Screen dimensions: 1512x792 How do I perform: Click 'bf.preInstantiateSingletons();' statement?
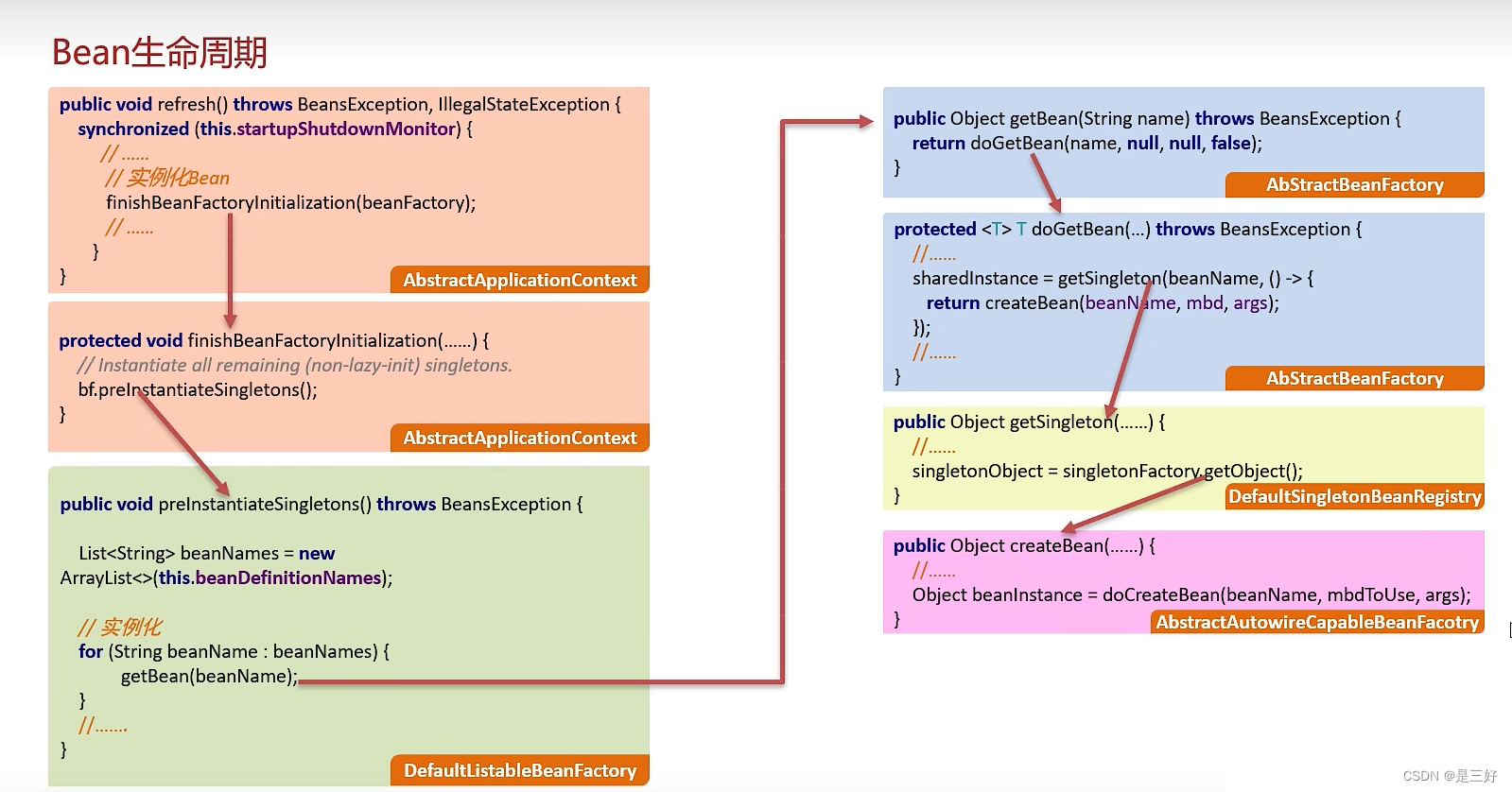pyautogui.click(x=198, y=389)
